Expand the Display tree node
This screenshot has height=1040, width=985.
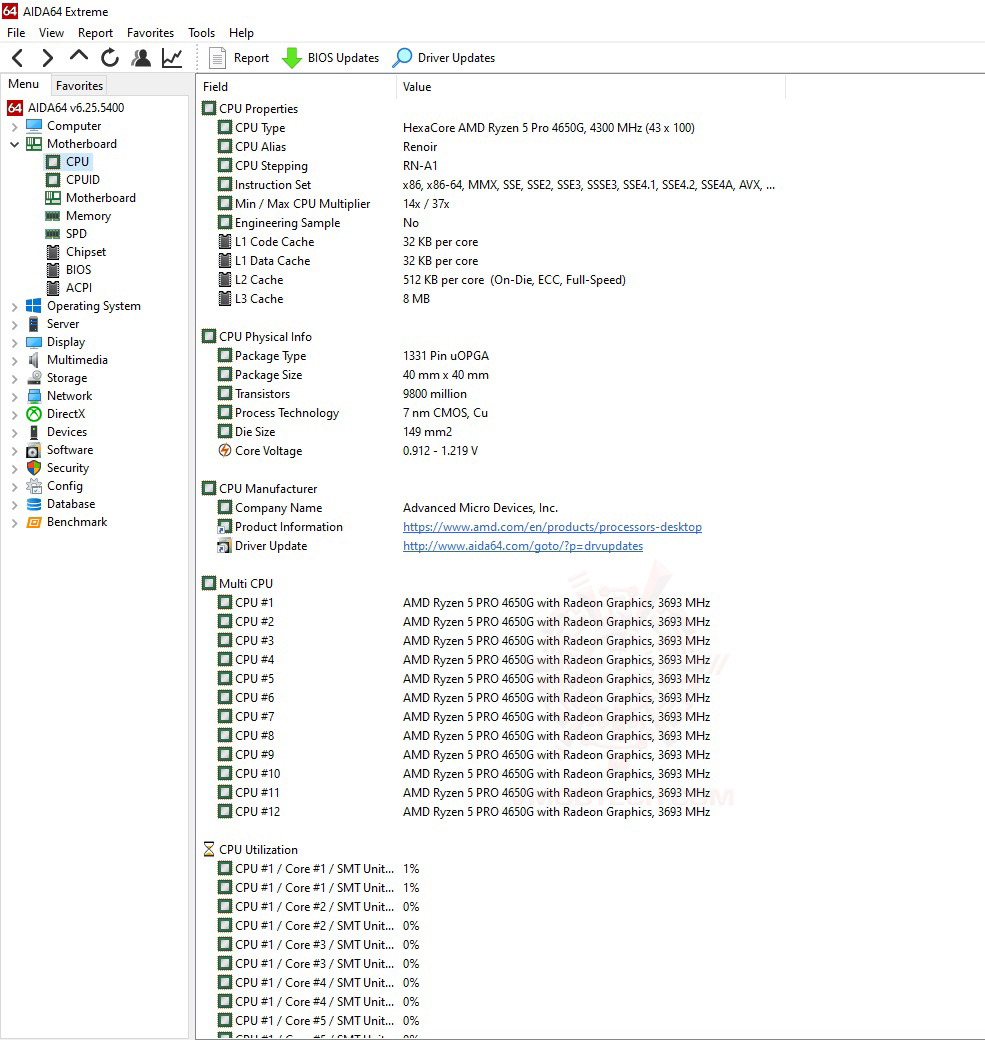[15, 342]
